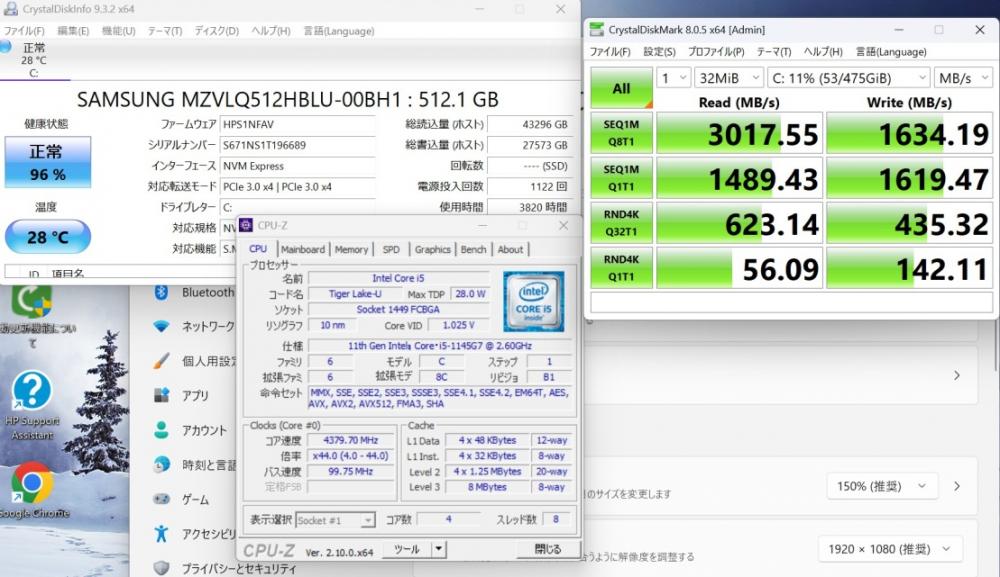Select the CPU tab in CPU-Z
The width and height of the screenshot is (1000, 577).
(x=258, y=249)
